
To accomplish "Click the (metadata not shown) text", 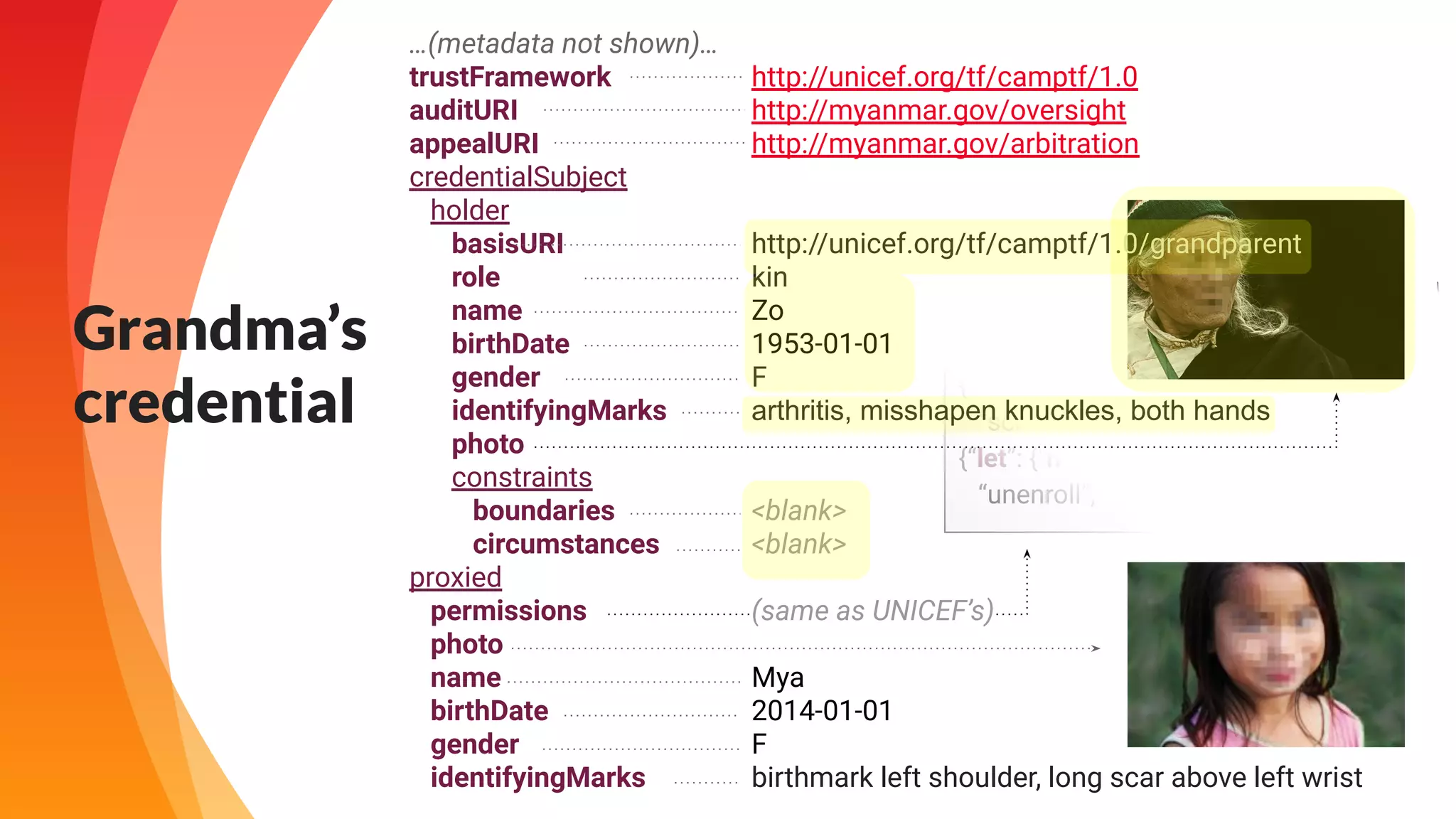I will point(563,44).
